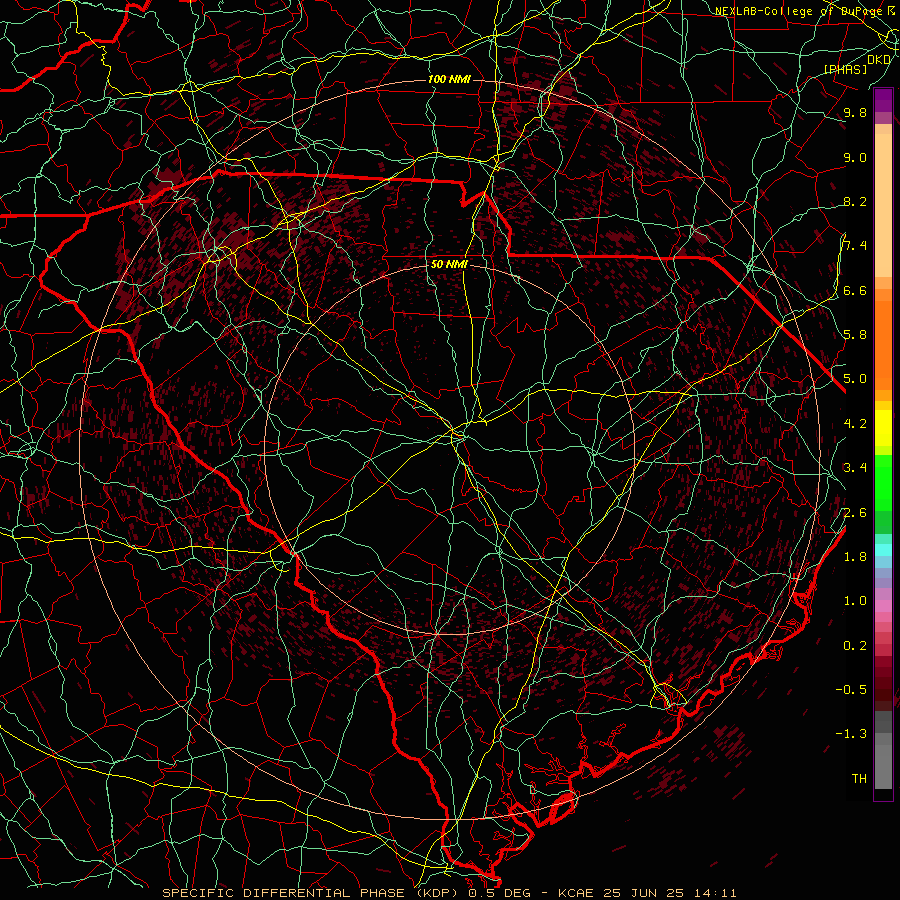900x900 pixels.
Task: Click the 5.8 value on the color scale
Action: click(x=855, y=335)
